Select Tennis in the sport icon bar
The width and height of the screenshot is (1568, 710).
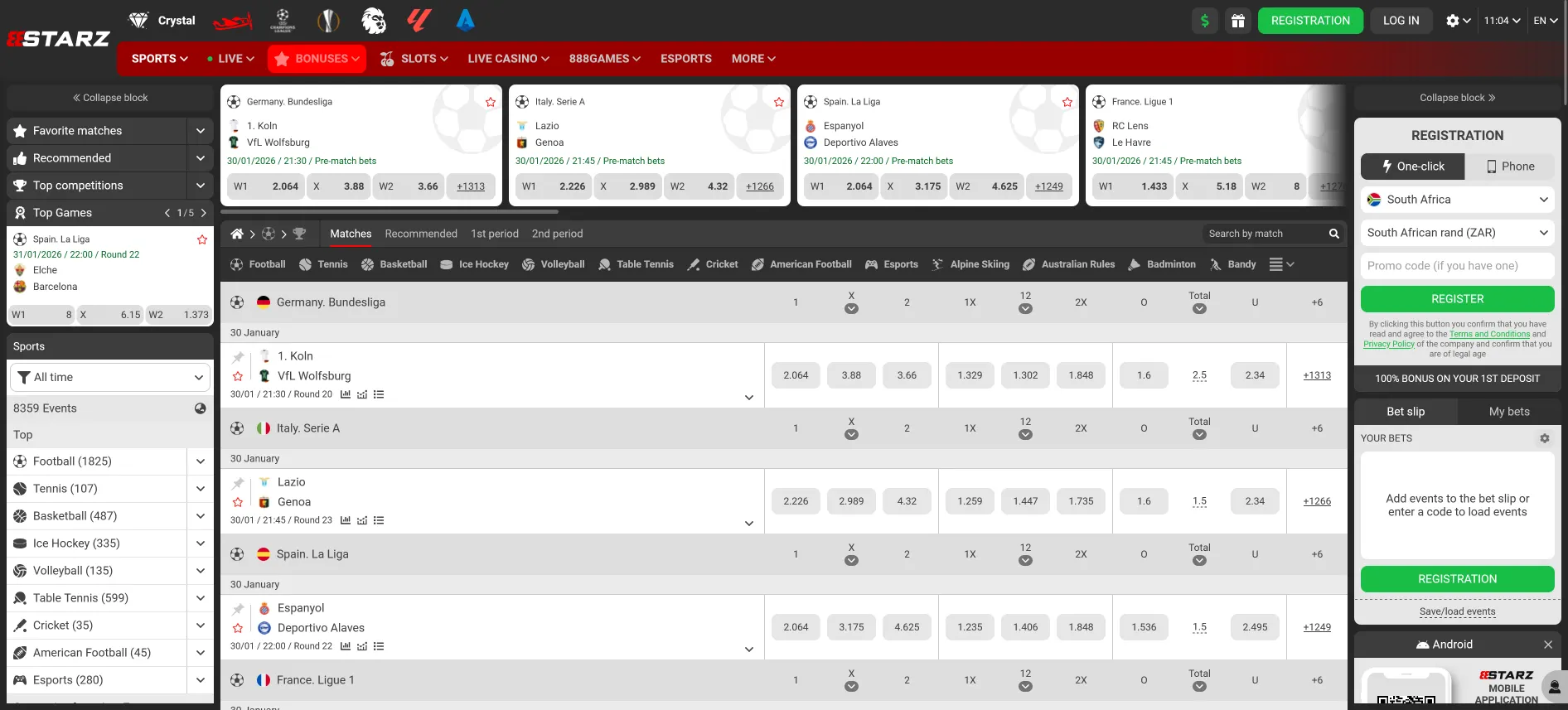pyautogui.click(x=323, y=264)
